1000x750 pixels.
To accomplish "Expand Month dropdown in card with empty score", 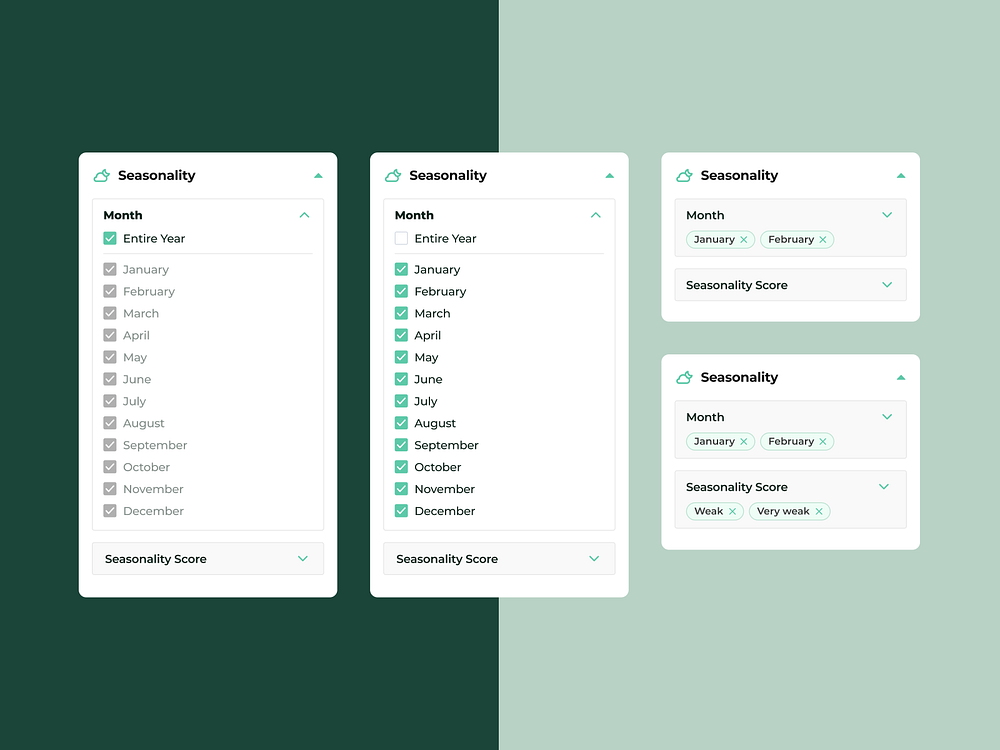I will coord(887,215).
